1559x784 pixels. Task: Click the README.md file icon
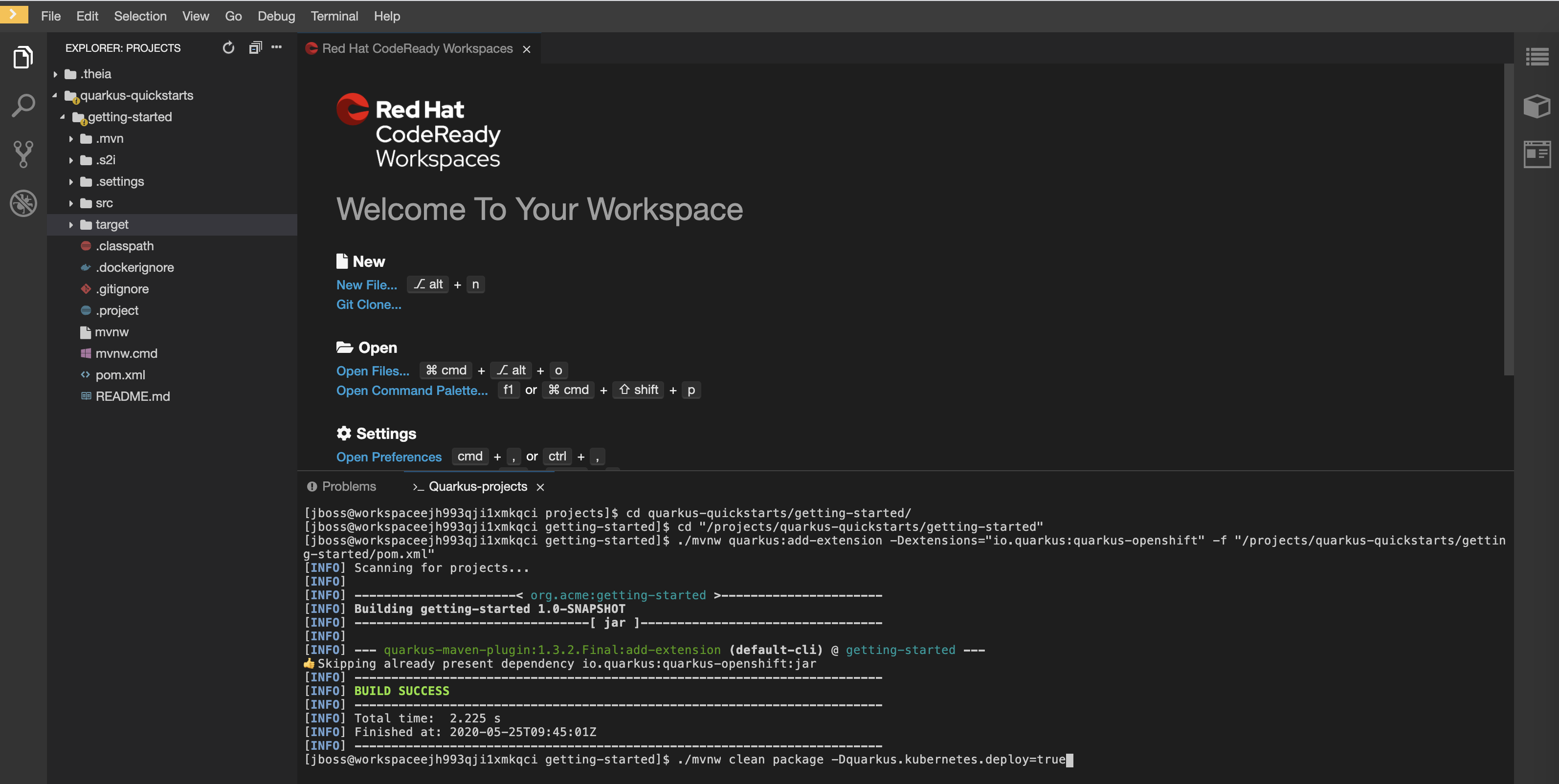pyautogui.click(x=86, y=396)
